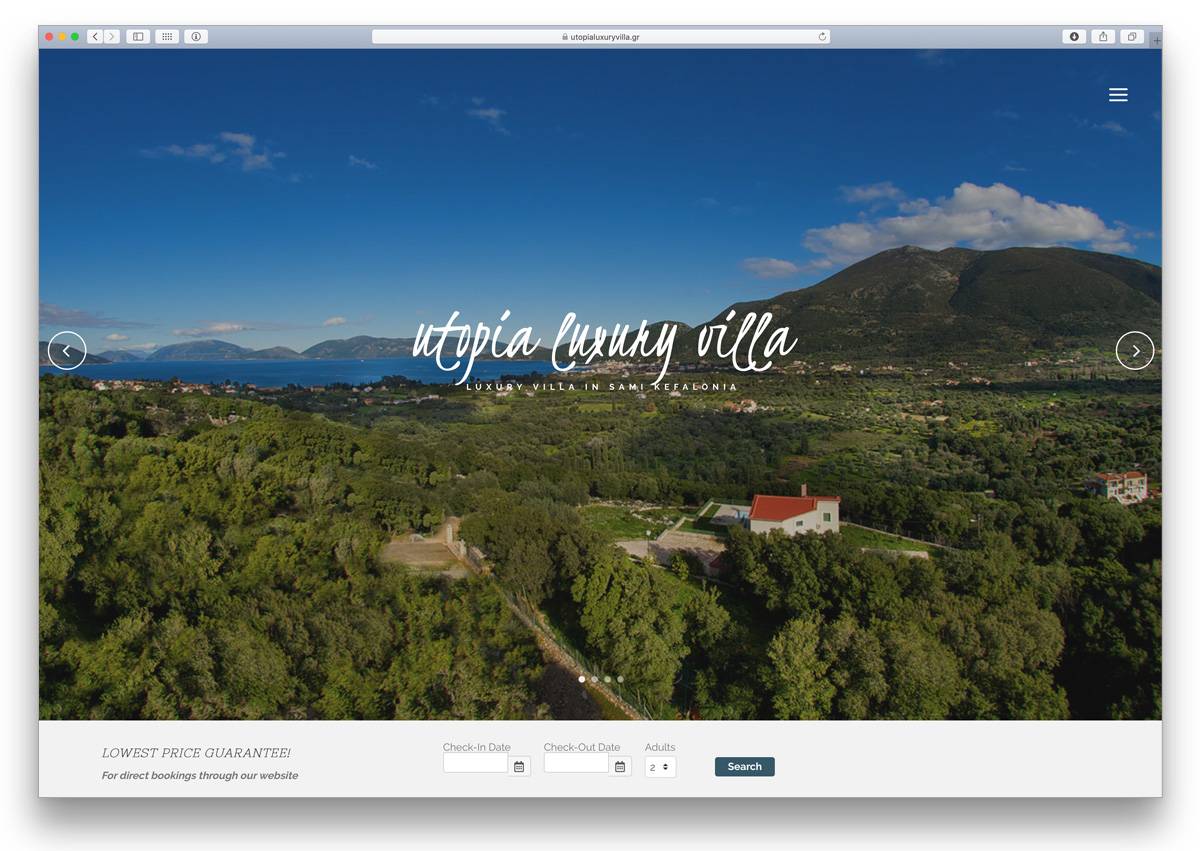Click the Safari forward button

point(111,36)
